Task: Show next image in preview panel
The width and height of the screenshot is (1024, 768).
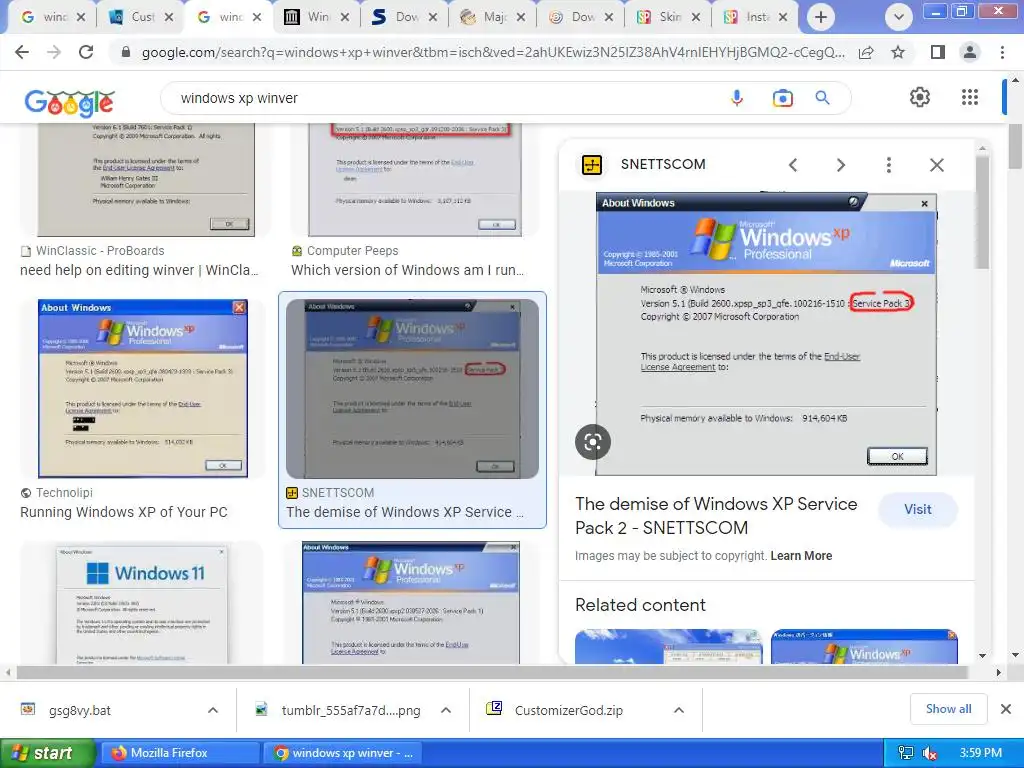Action: 841,165
